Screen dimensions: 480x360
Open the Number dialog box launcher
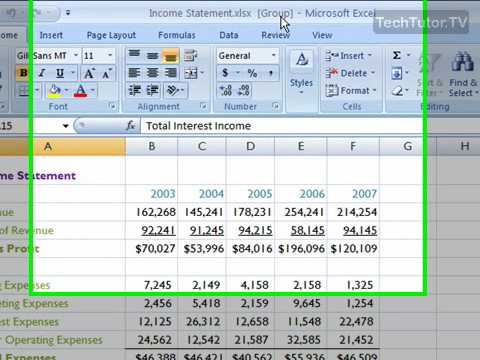tap(275, 106)
